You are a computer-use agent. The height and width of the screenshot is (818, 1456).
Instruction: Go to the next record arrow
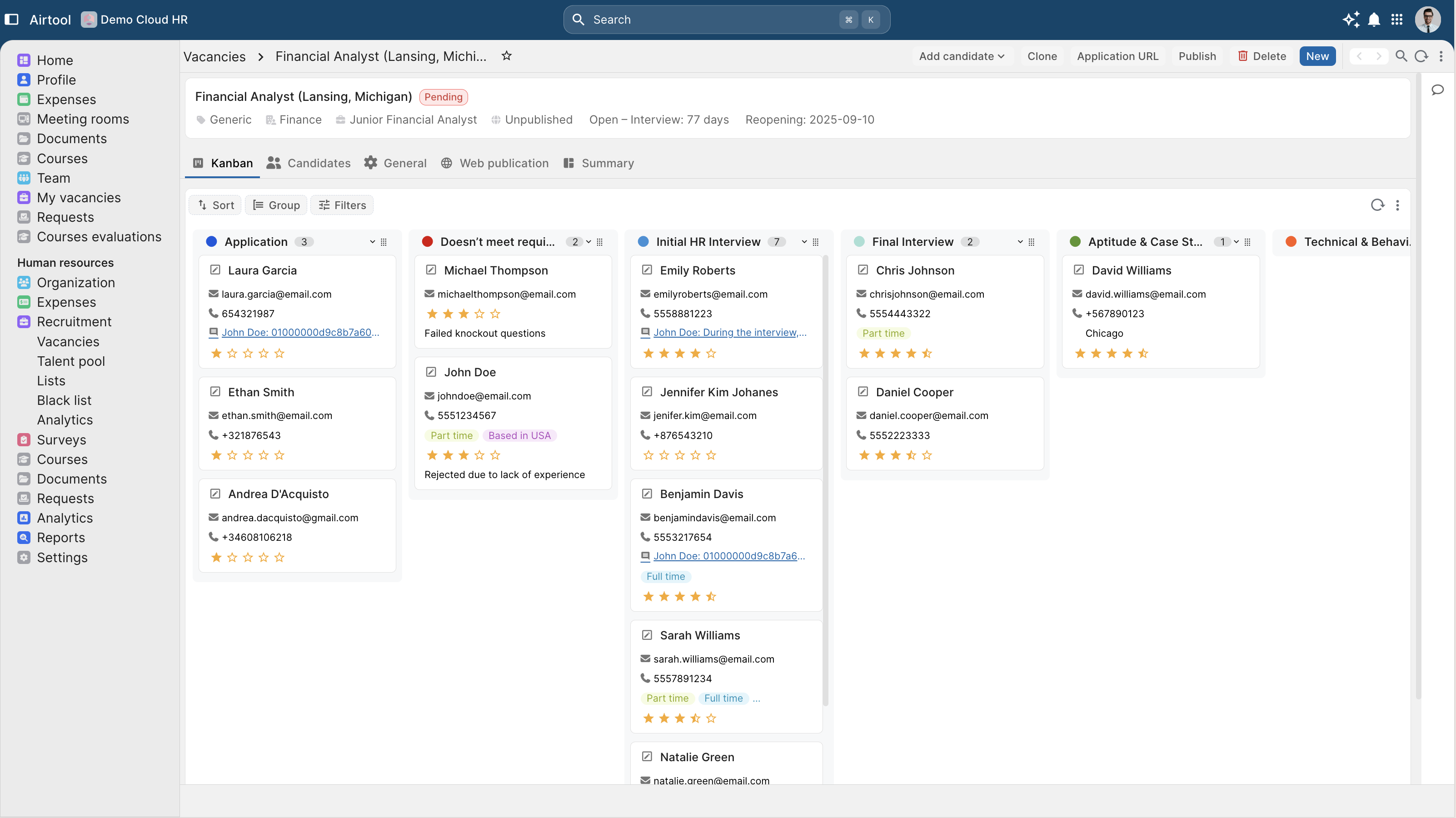click(x=1379, y=56)
